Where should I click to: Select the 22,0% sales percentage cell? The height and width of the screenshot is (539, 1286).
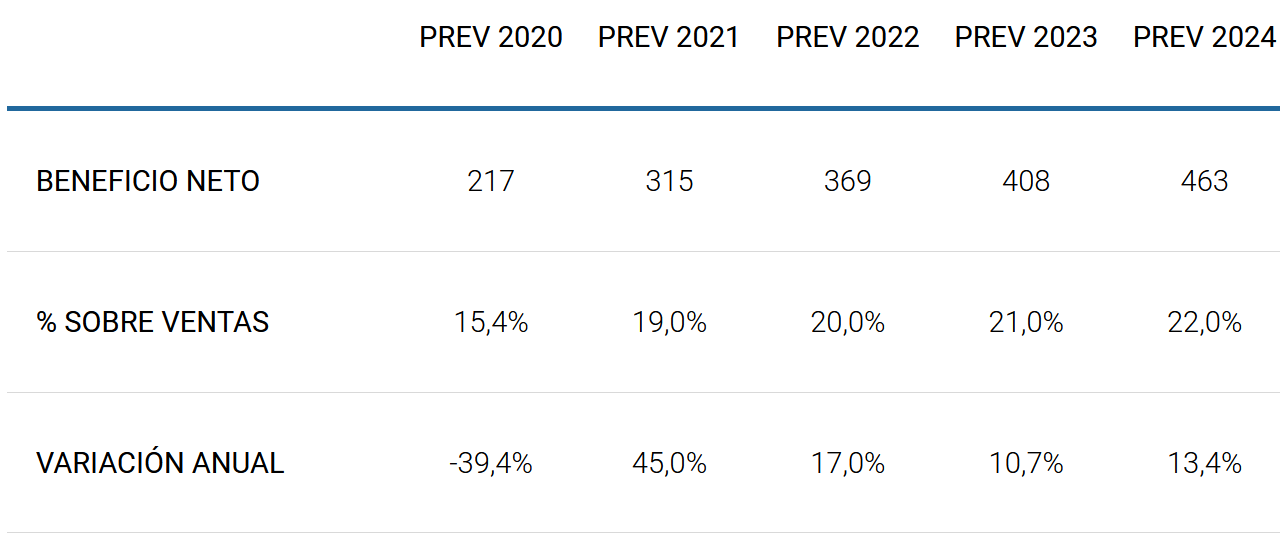[1204, 323]
